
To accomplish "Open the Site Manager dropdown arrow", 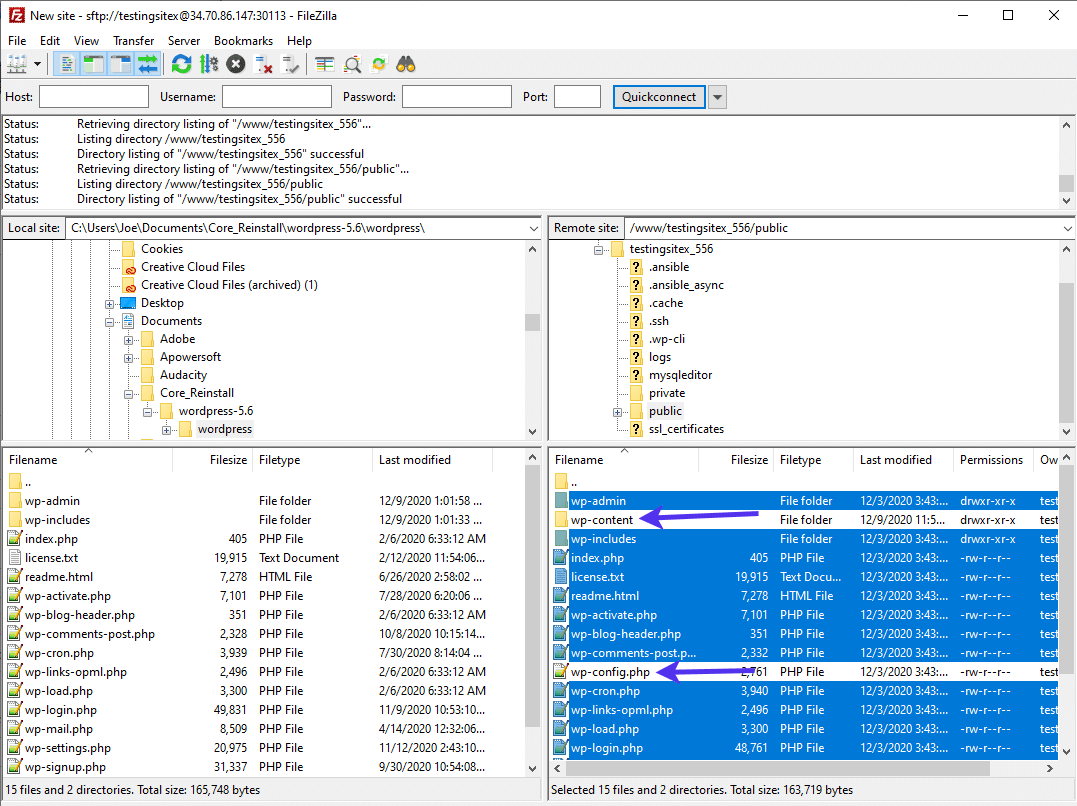I will [x=37, y=63].
